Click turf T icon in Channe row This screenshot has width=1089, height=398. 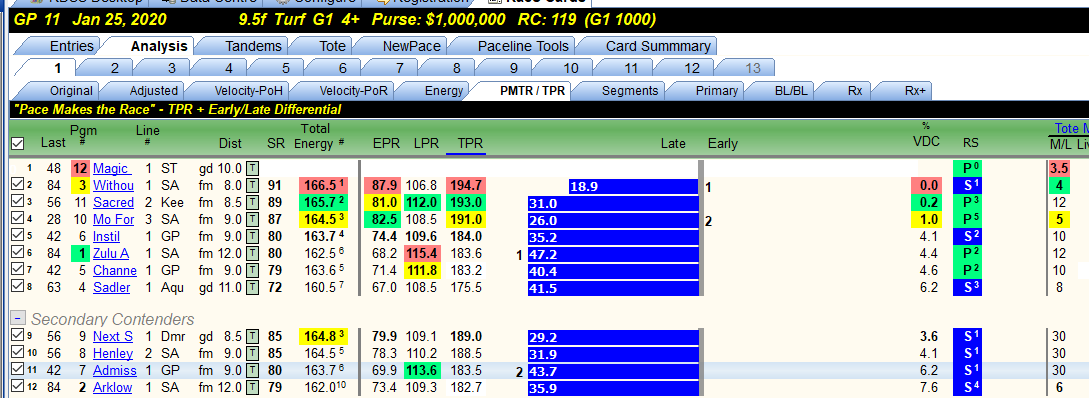(253, 270)
